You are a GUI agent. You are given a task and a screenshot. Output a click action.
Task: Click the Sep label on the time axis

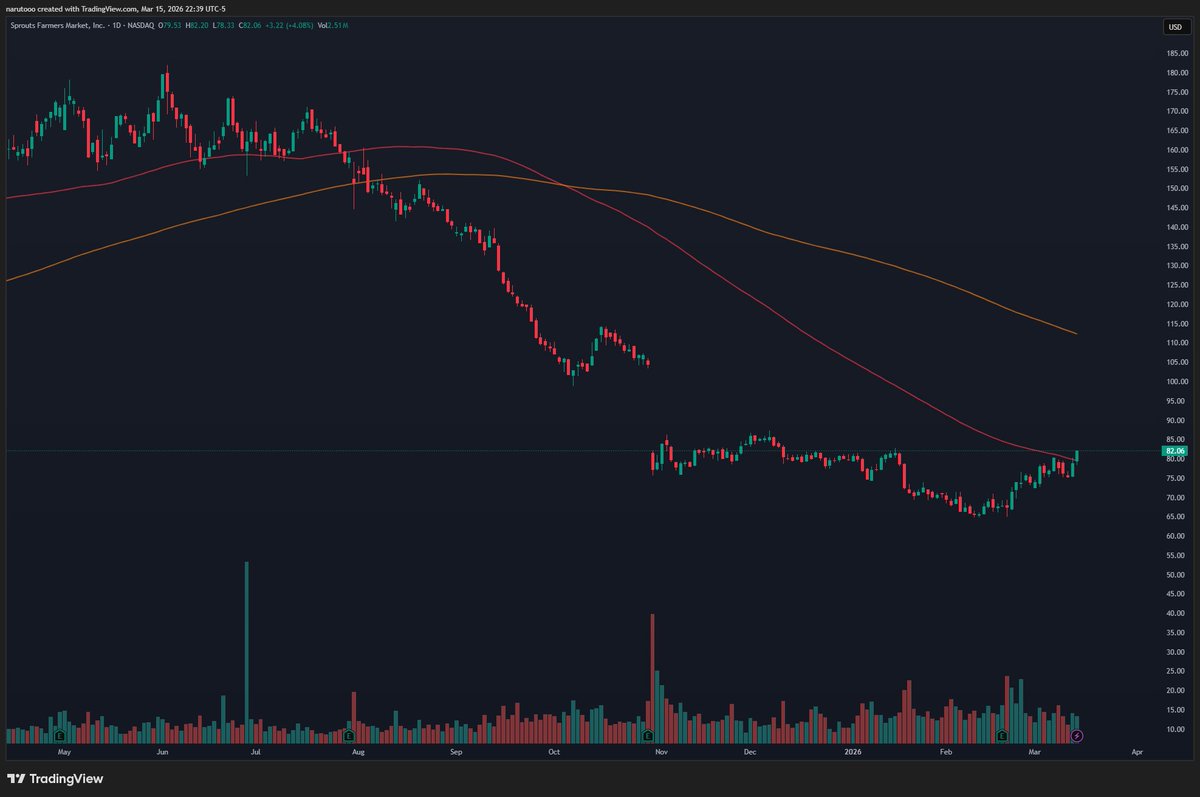click(x=456, y=750)
